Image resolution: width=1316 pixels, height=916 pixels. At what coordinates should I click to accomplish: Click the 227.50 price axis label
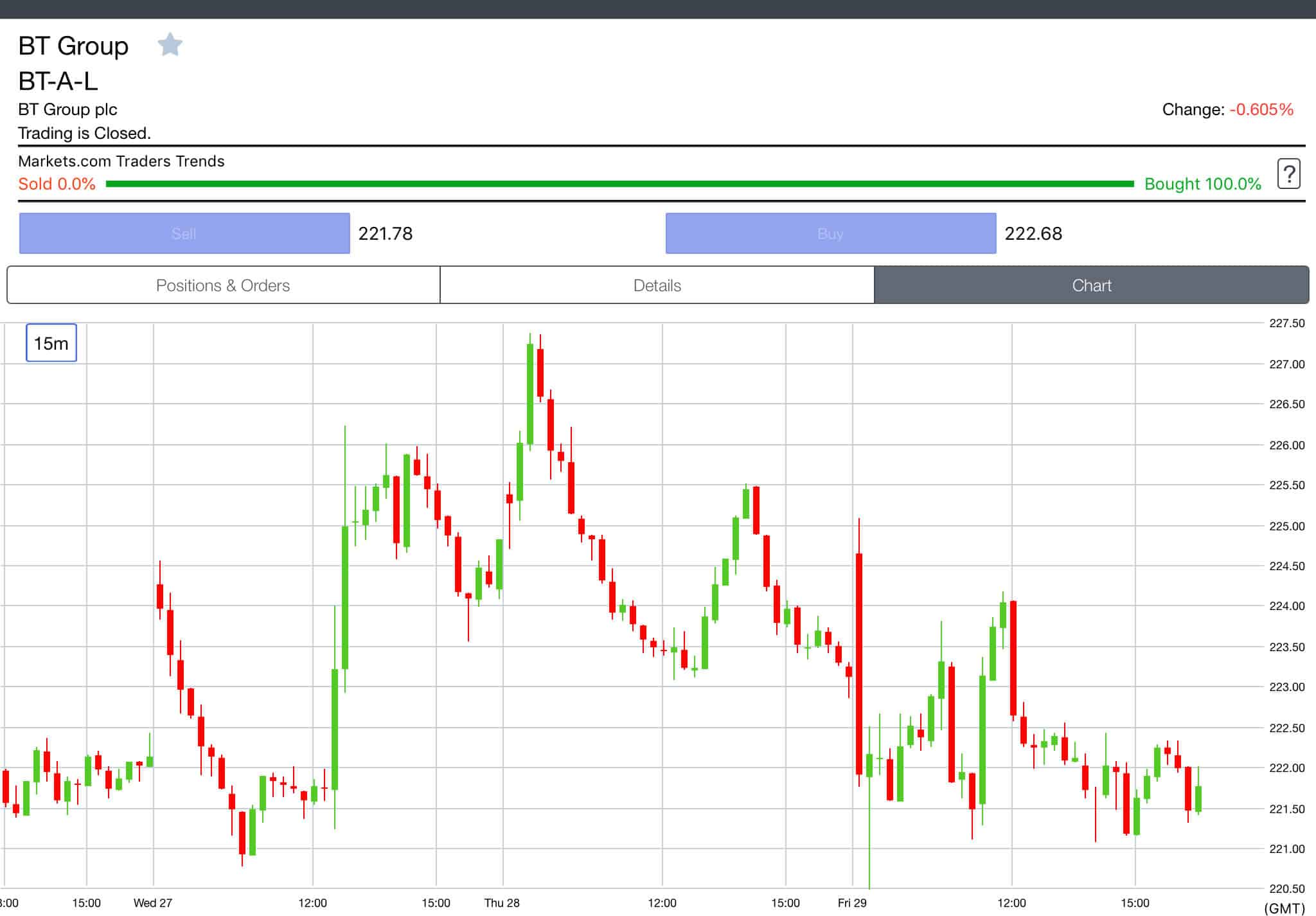[1287, 323]
